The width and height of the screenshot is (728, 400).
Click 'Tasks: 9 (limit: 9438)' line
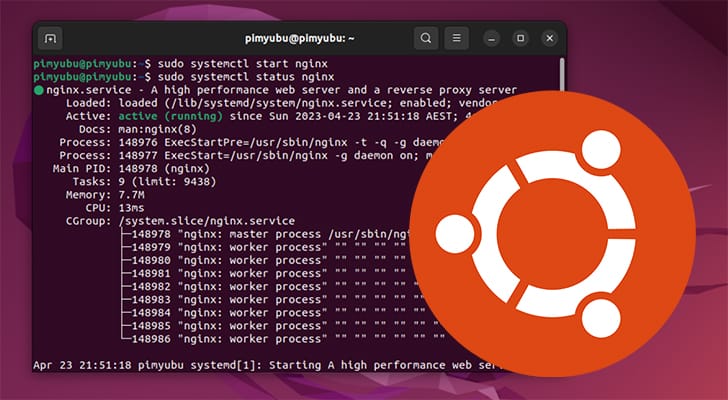click(144, 181)
